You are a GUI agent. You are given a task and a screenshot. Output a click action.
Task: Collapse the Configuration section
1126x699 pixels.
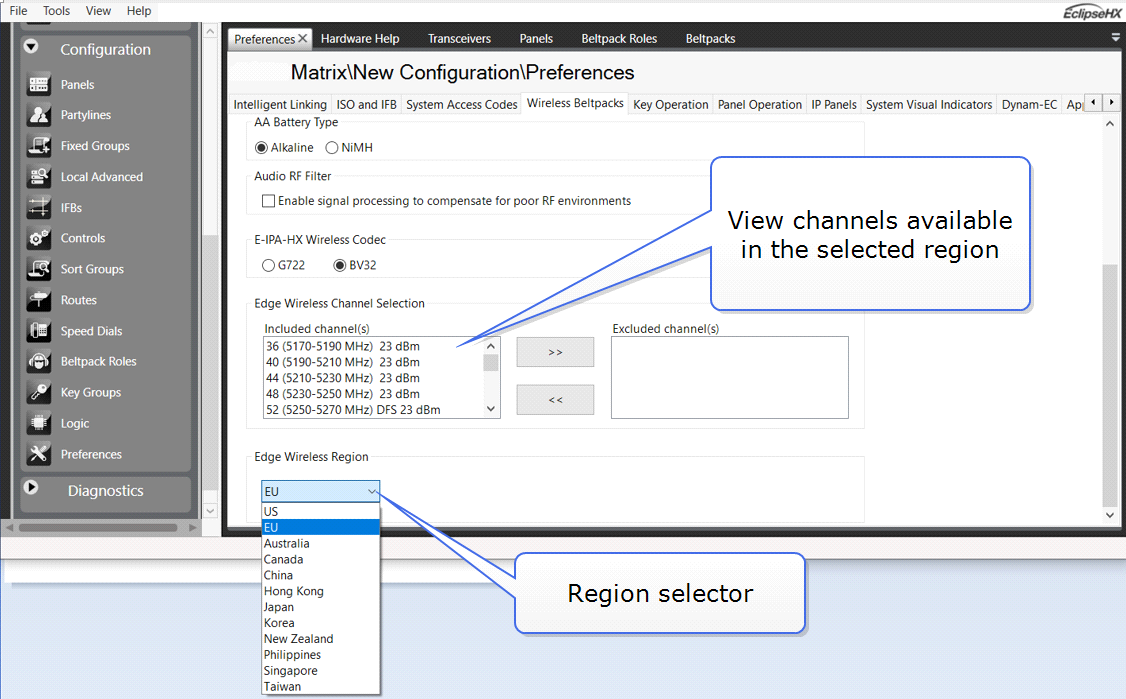[x=31, y=47]
